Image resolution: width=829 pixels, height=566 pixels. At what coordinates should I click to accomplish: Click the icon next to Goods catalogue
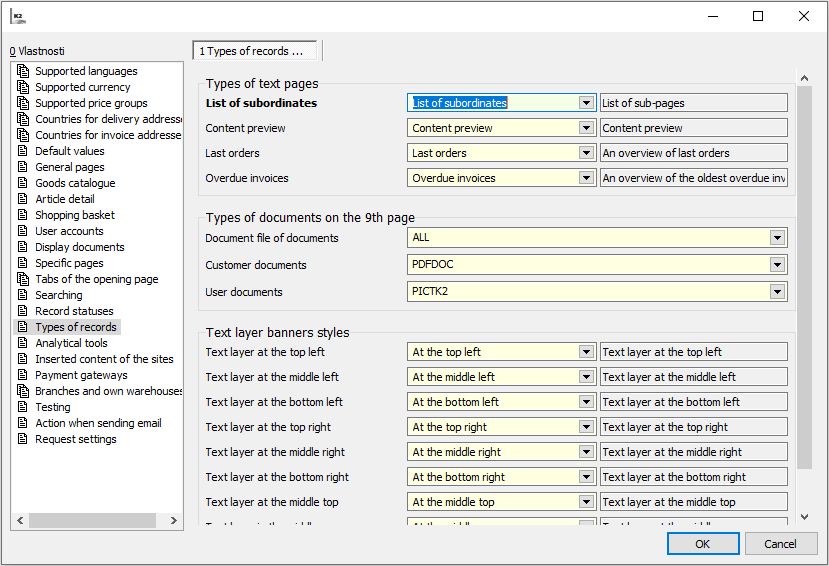pyautogui.click(x=24, y=183)
